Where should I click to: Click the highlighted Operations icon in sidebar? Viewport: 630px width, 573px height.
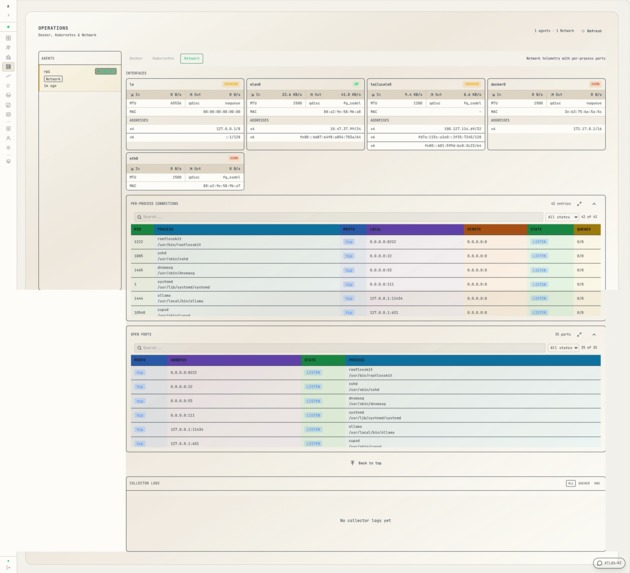point(8,67)
